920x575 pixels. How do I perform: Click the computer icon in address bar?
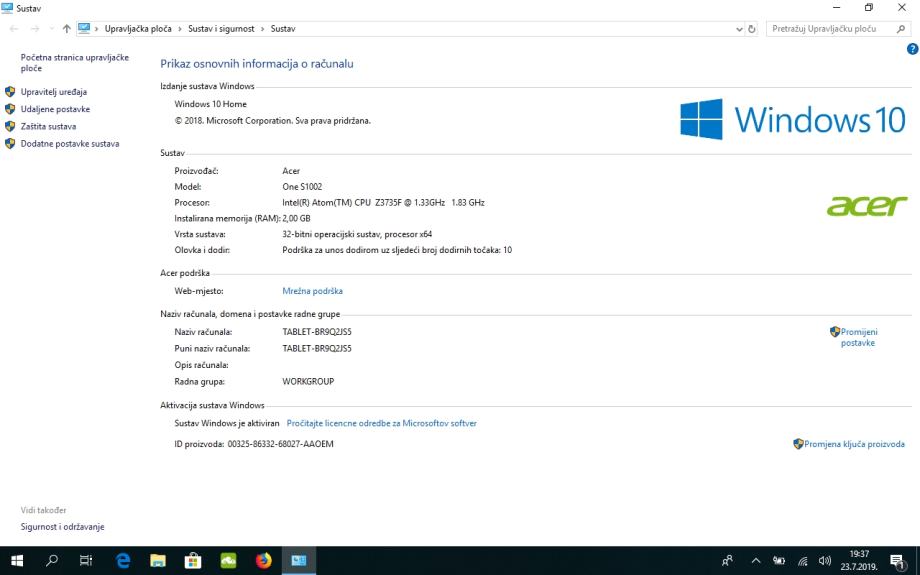84,28
